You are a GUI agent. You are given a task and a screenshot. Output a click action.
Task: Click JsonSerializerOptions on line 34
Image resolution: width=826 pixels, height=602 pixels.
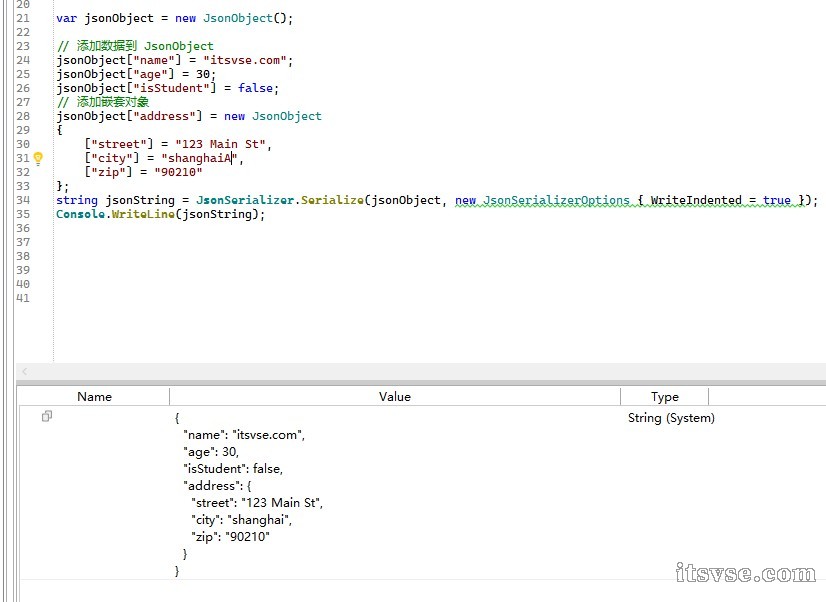click(x=556, y=200)
